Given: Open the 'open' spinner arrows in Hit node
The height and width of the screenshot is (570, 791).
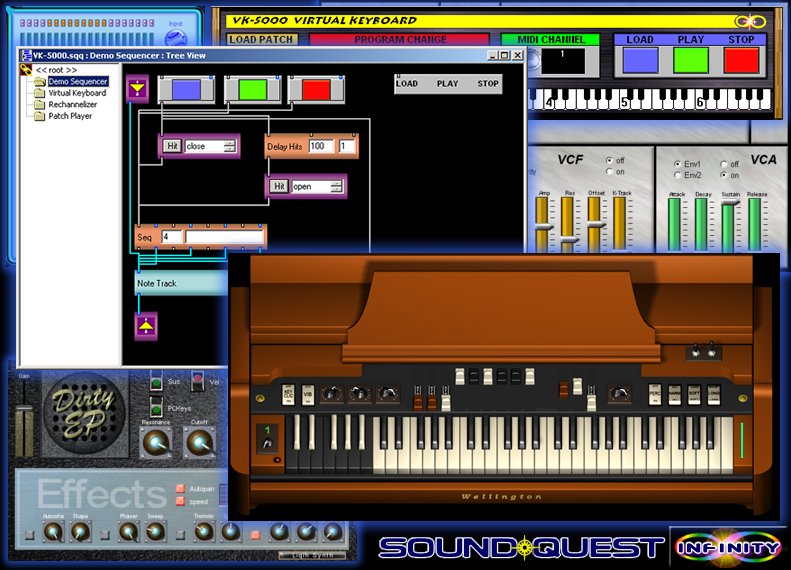Looking at the screenshot, I should click(x=336, y=187).
